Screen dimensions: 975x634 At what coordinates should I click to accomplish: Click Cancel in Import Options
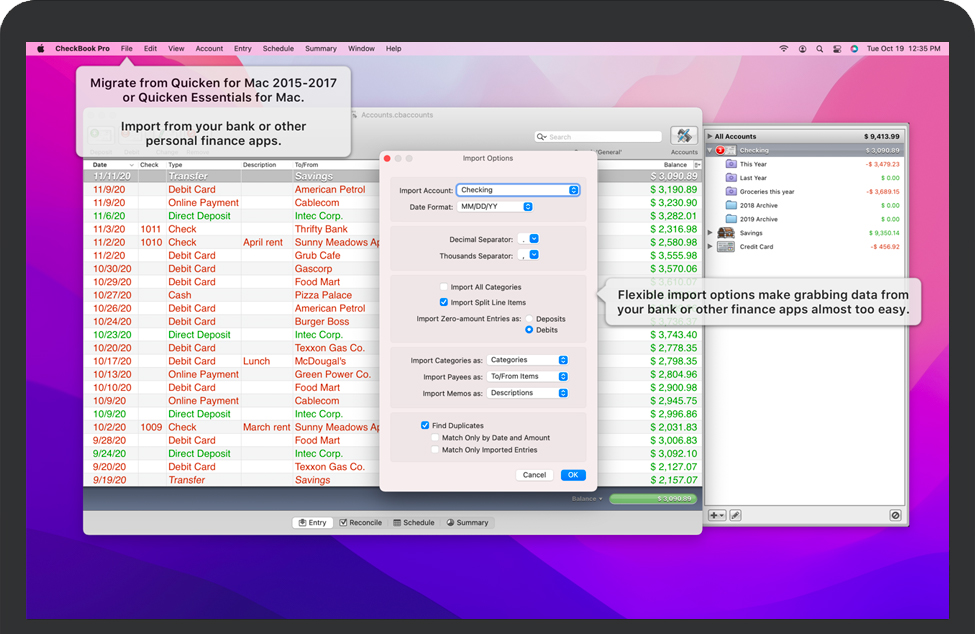coord(534,475)
